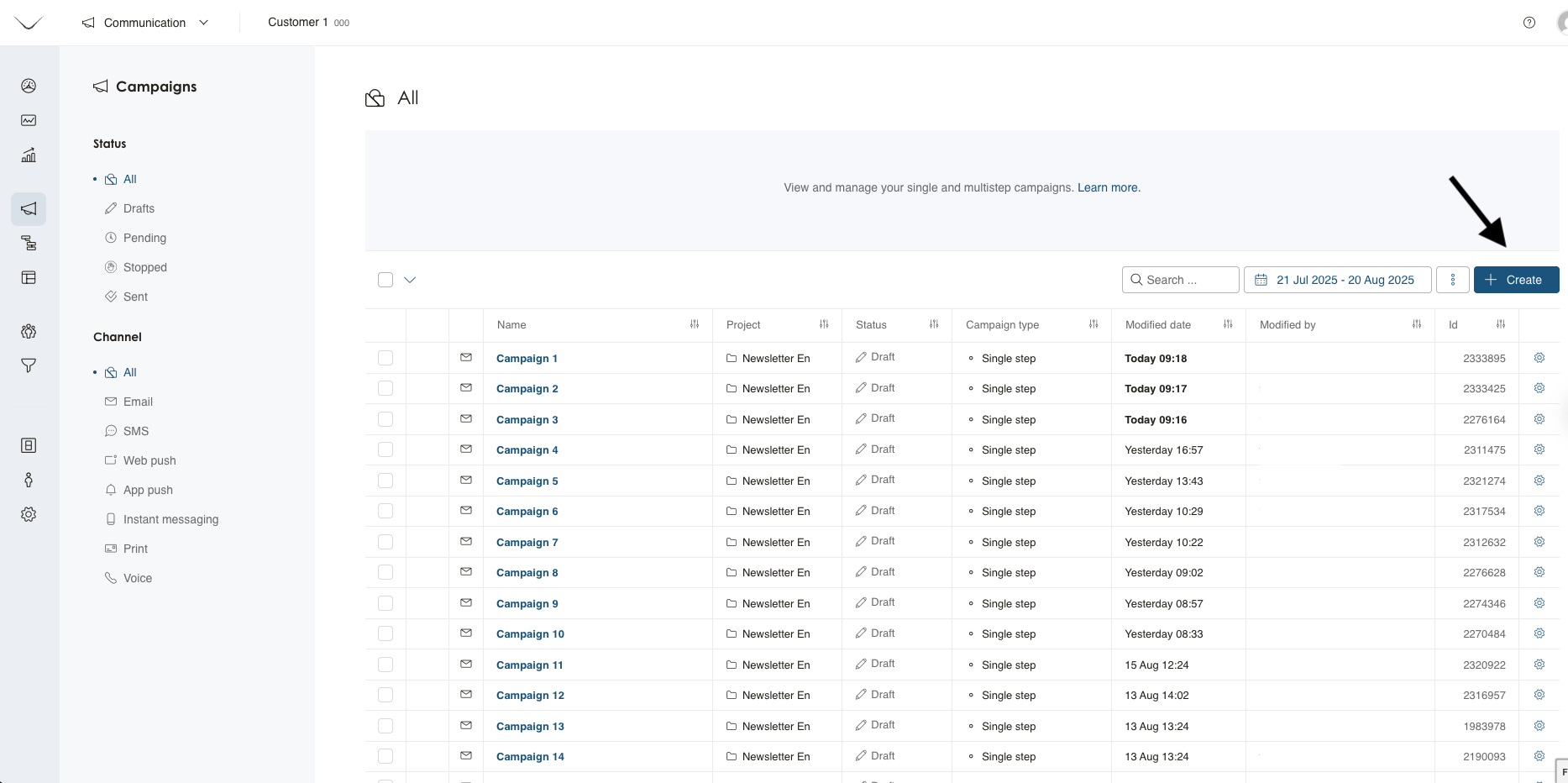
Task: Open gear settings for Campaign 7 row
Action: 1539,542
